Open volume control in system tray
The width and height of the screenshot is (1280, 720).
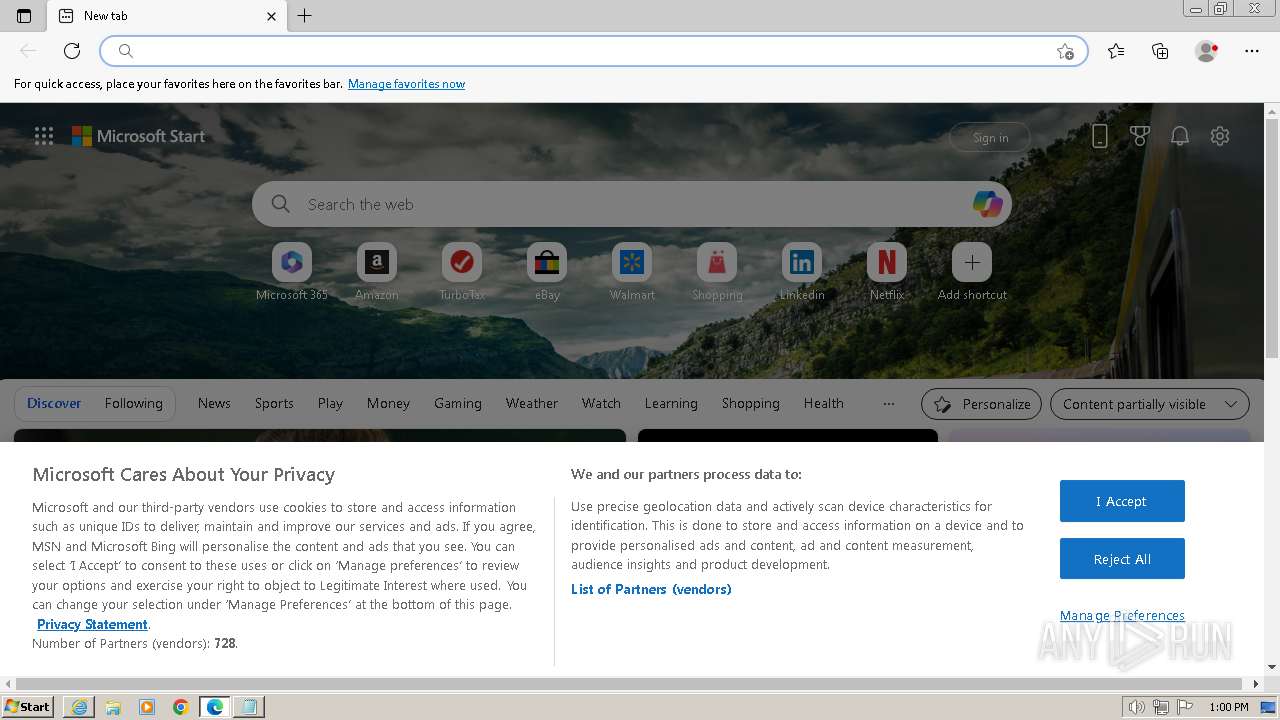click(1137, 707)
